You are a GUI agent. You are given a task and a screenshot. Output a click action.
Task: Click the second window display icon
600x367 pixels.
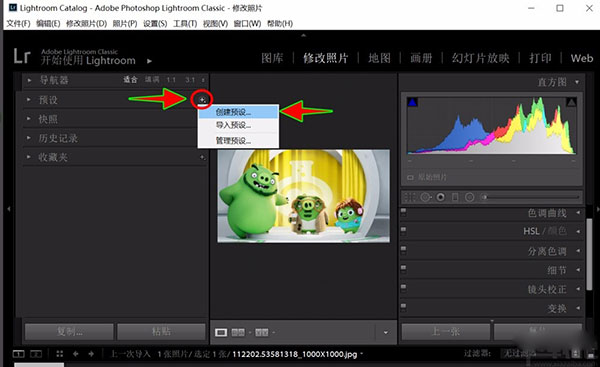[36, 354]
